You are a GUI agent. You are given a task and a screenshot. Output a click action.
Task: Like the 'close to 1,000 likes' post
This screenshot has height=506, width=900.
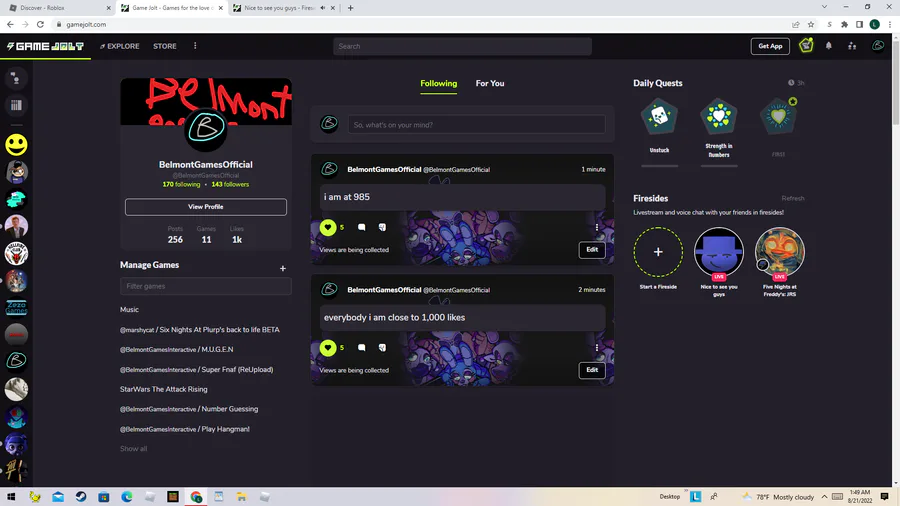(x=328, y=348)
